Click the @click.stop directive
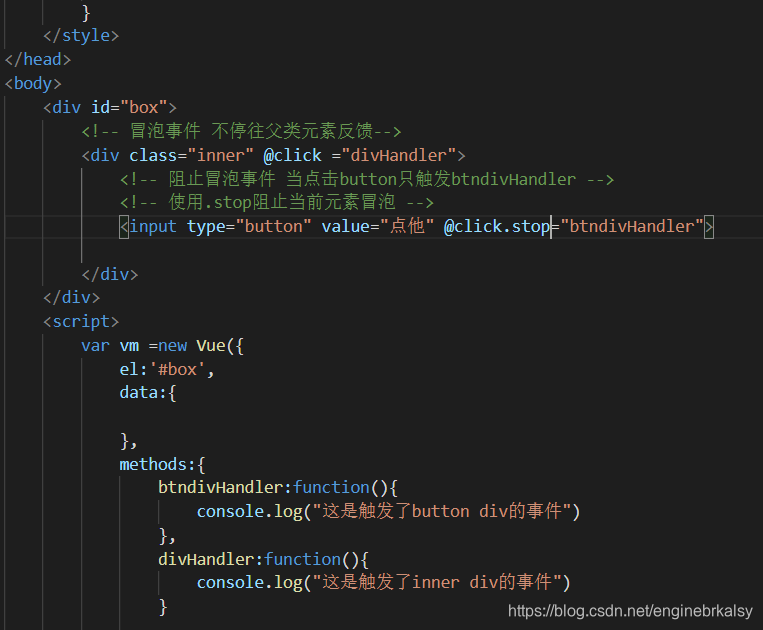This screenshot has width=763, height=630. [497, 227]
